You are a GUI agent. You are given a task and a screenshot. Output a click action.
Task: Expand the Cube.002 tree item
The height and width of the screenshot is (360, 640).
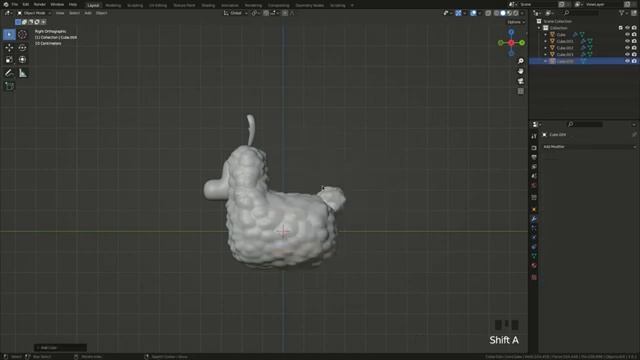coord(546,48)
